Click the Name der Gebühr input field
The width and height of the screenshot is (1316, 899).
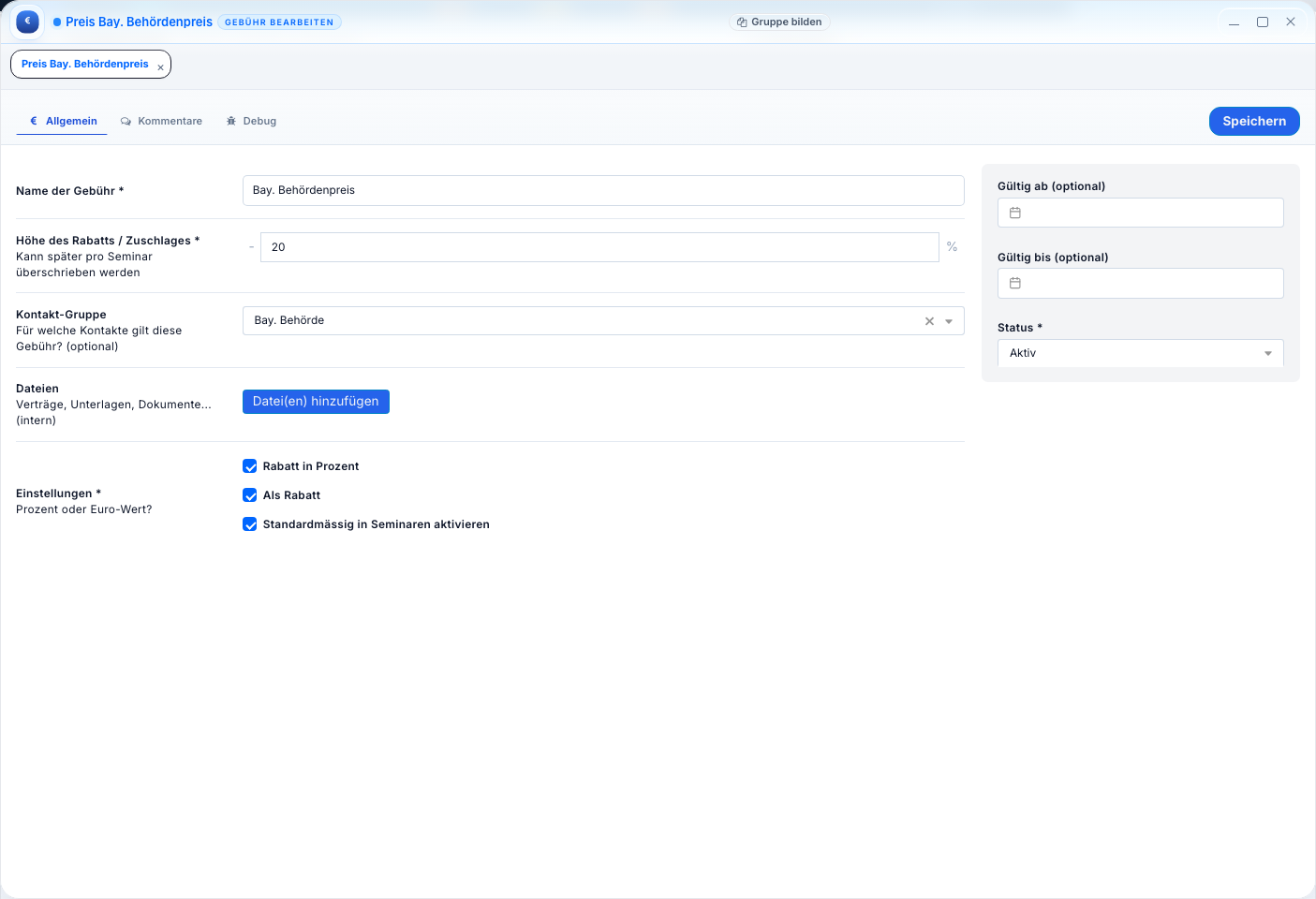602,190
